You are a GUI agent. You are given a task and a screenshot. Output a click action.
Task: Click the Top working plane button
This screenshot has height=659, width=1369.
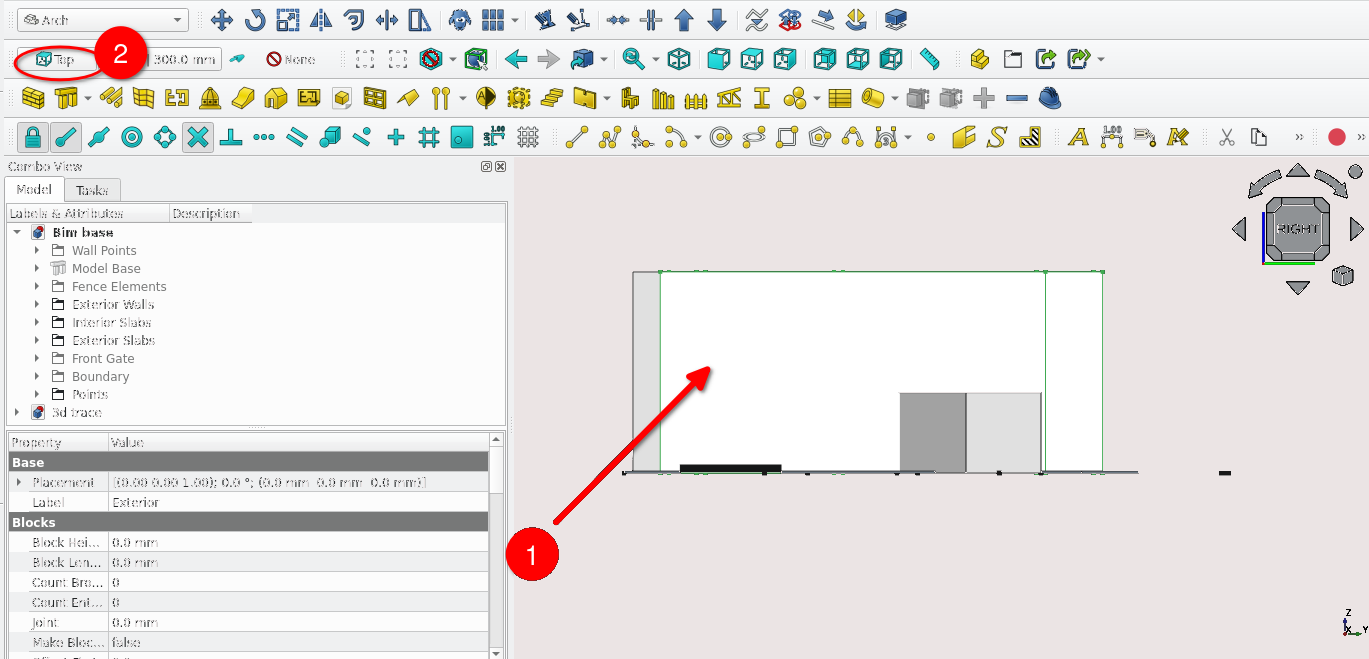(x=56, y=60)
